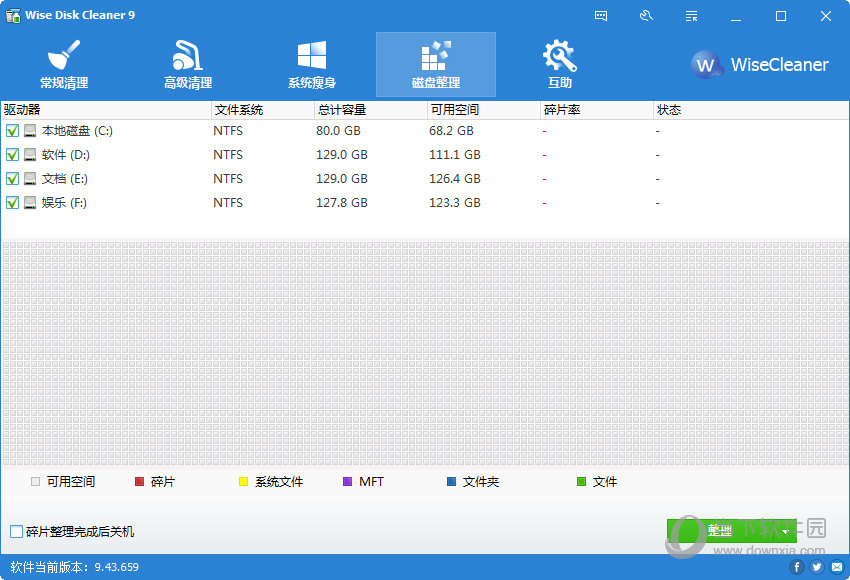
Task: Uncheck the 本地磁盘 (C:) drive checkbox
Action: click(12, 131)
